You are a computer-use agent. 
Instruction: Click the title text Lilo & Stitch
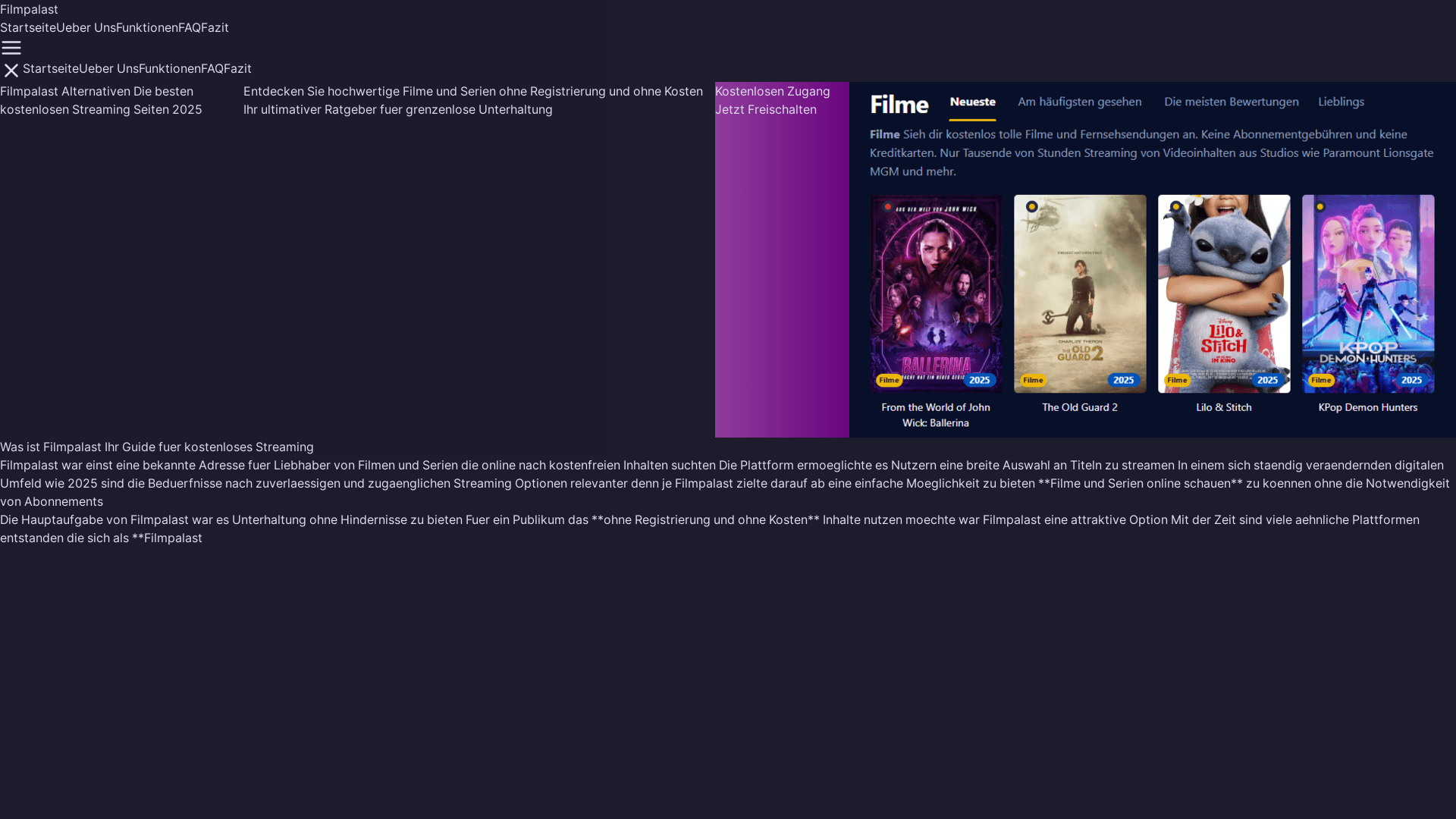click(x=1224, y=407)
